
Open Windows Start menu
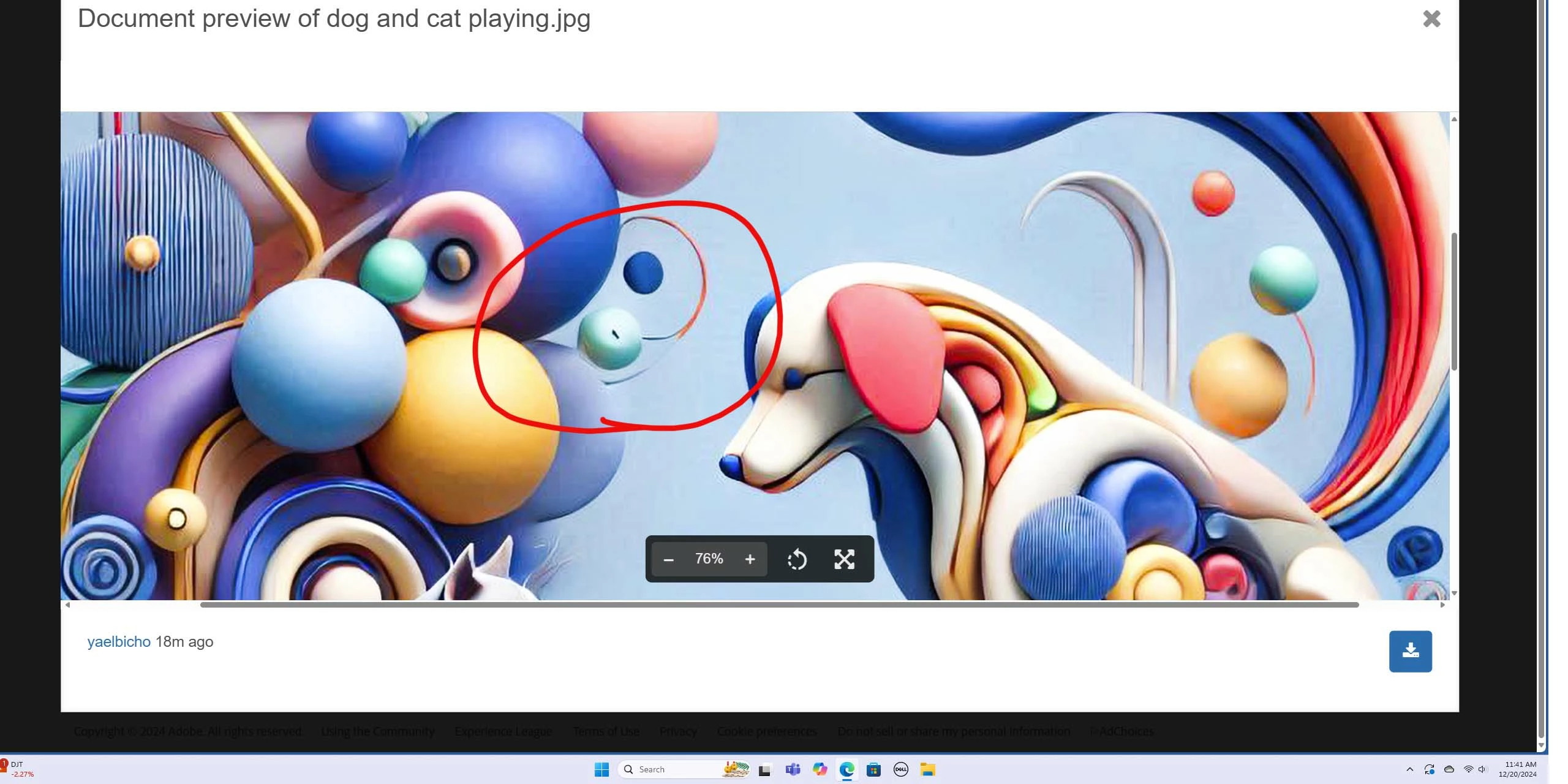click(601, 769)
